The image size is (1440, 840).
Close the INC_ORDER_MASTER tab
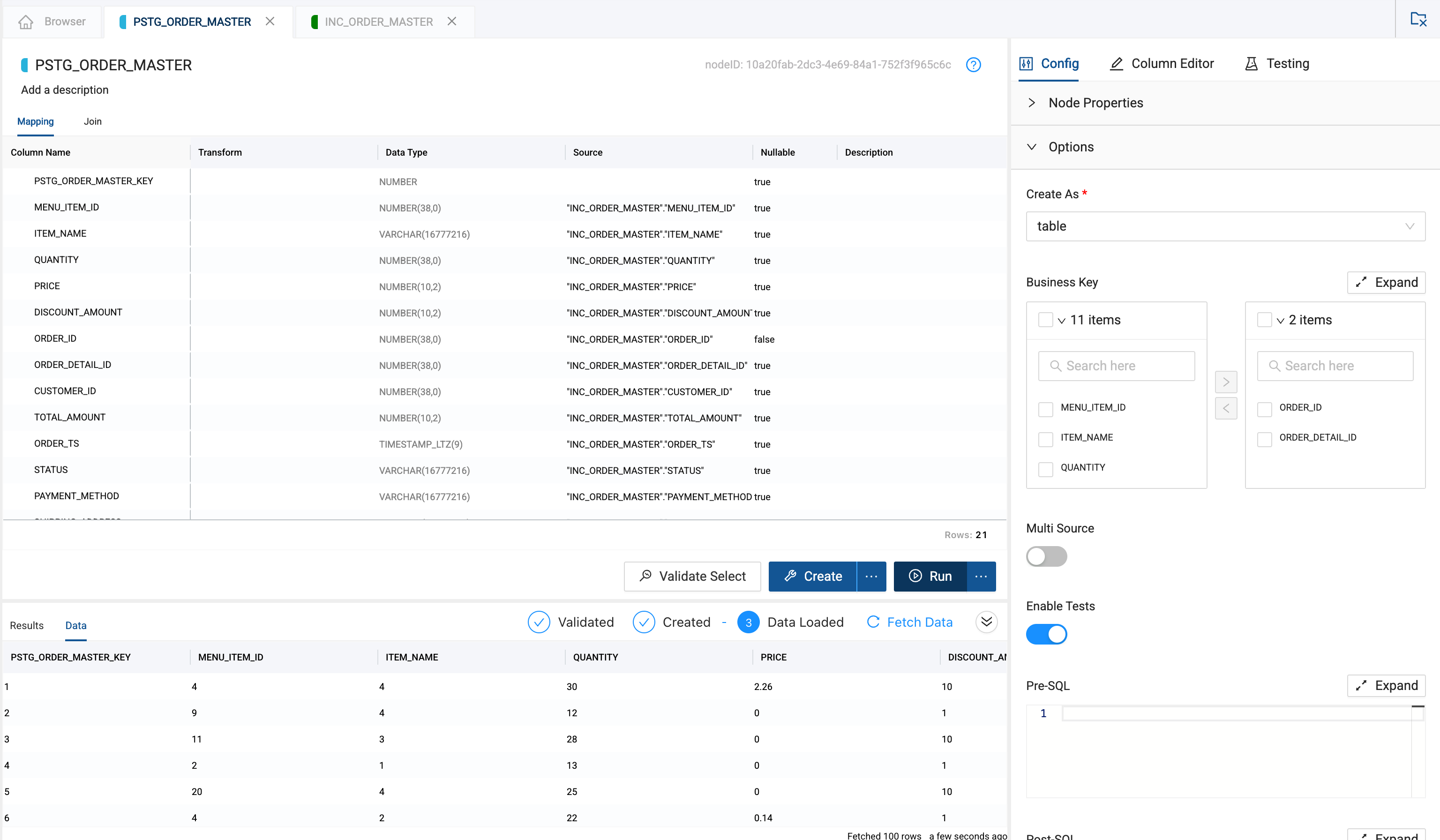pyautogui.click(x=451, y=21)
